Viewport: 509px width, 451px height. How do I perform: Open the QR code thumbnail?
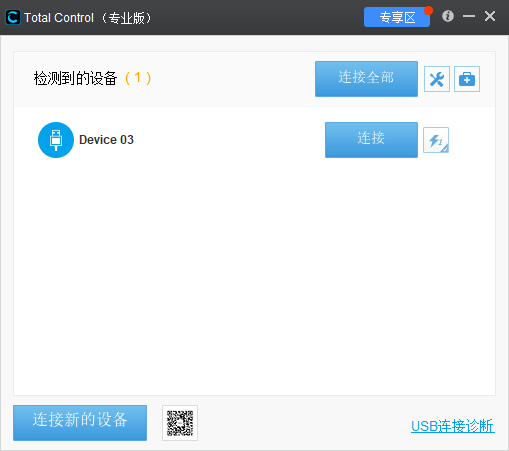pyautogui.click(x=180, y=423)
